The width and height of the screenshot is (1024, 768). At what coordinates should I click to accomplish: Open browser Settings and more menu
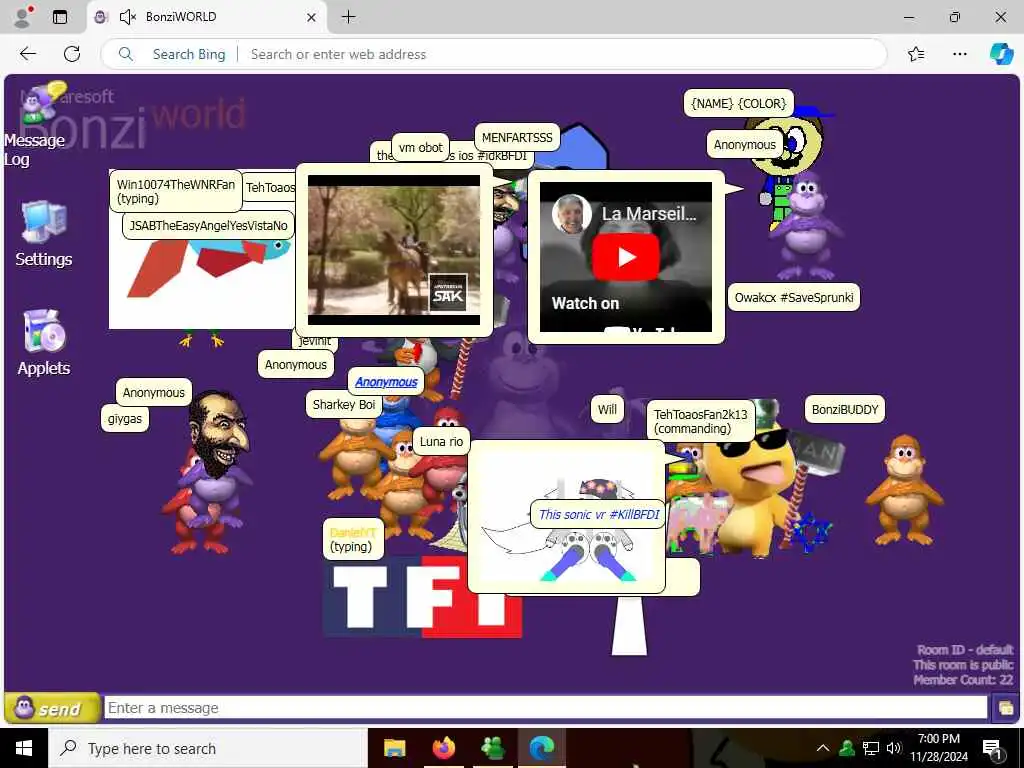point(959,54)
